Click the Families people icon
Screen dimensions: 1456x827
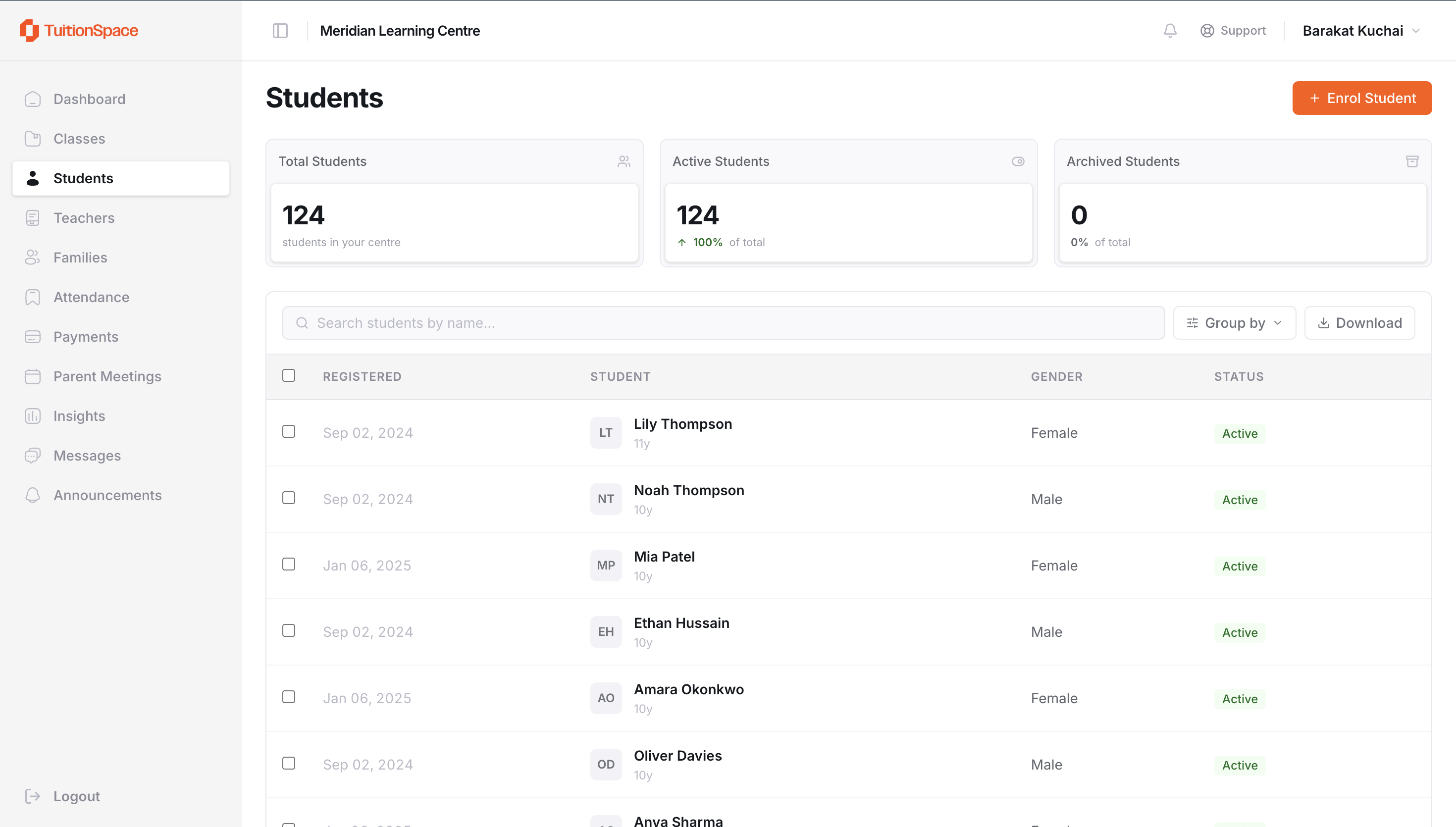tap(33, 258)
